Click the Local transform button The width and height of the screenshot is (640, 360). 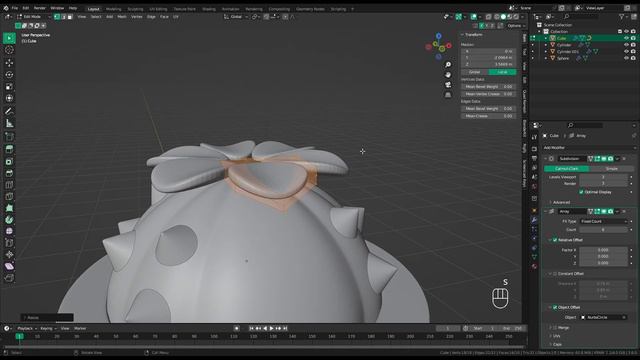click(x=502, y=72)
